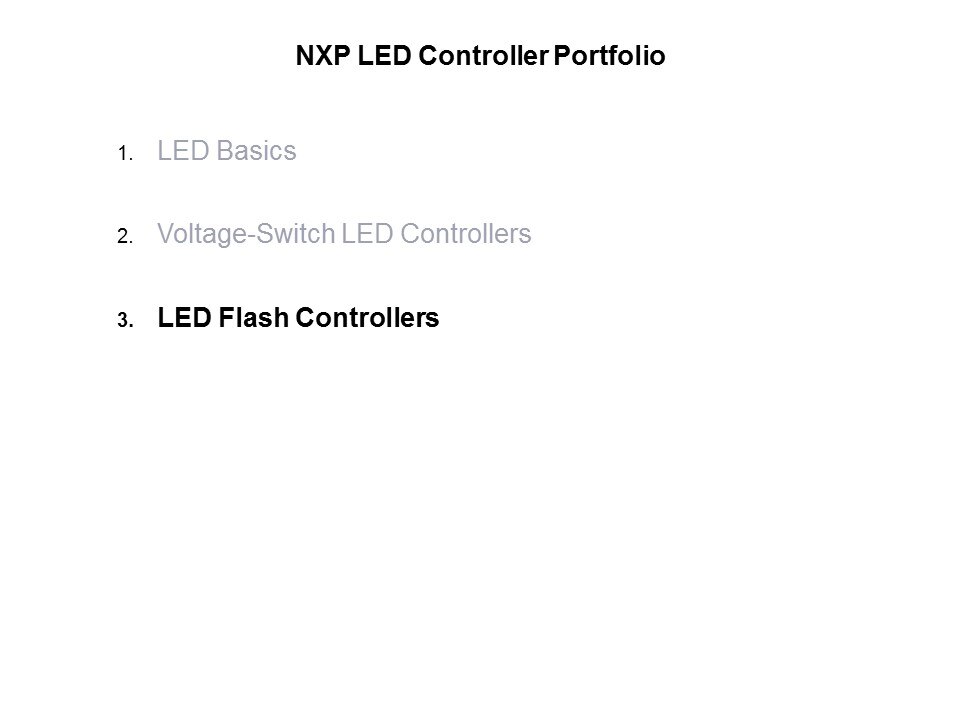Click the word Portfolio in the title

click(617, 57)
